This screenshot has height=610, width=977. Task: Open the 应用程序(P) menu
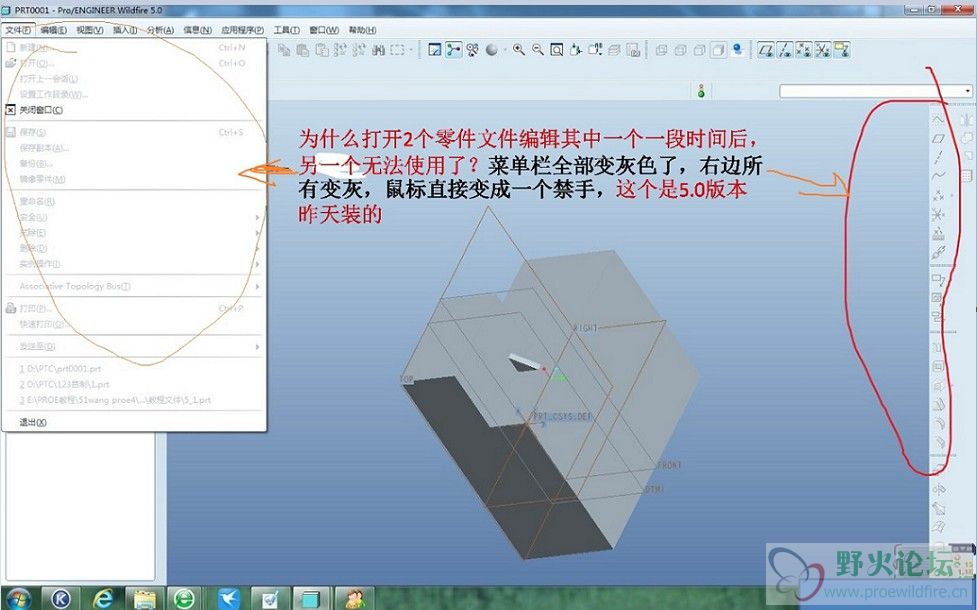point(242,30)
